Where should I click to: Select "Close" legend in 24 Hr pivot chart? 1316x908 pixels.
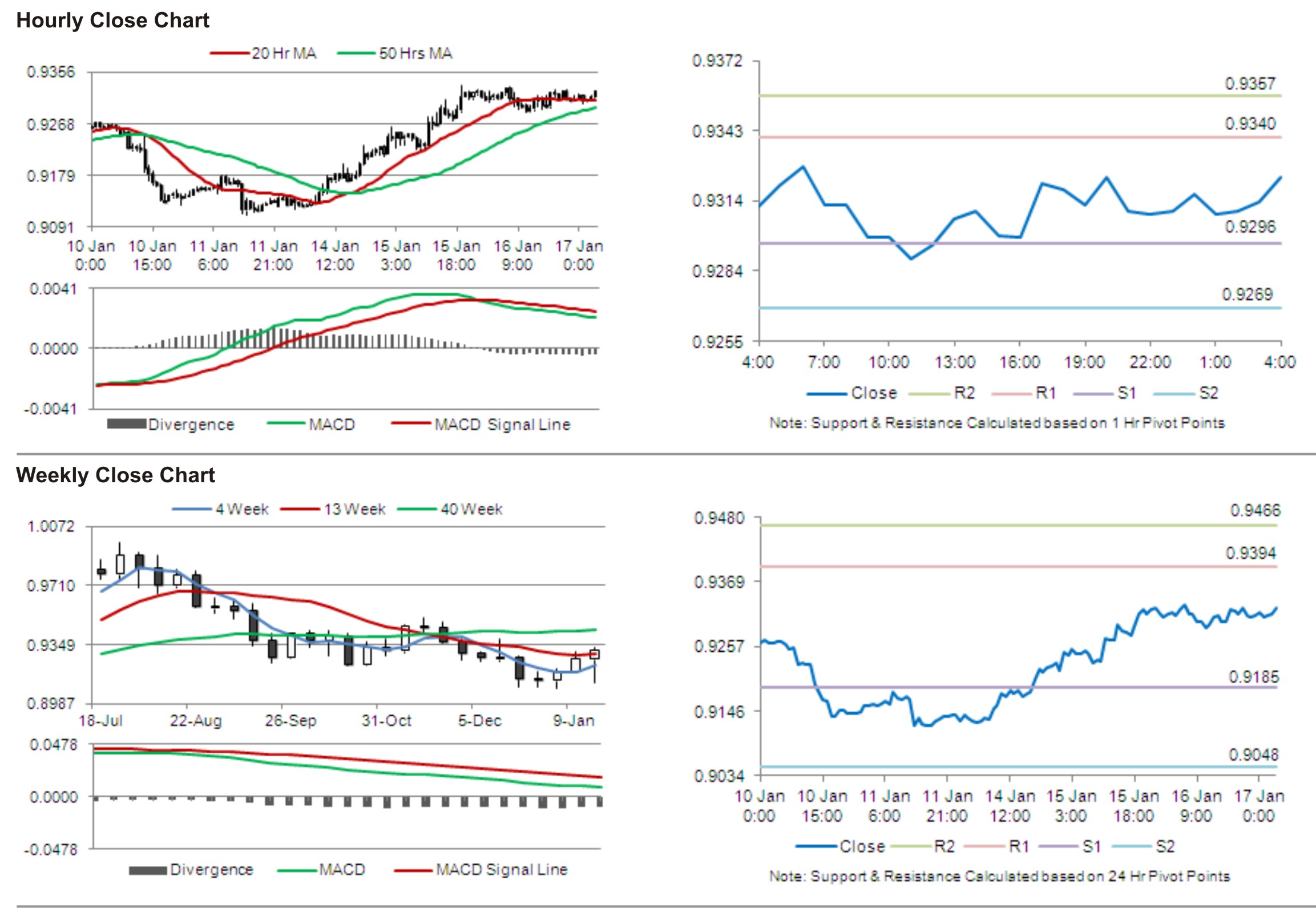click(x=862, y=846)
